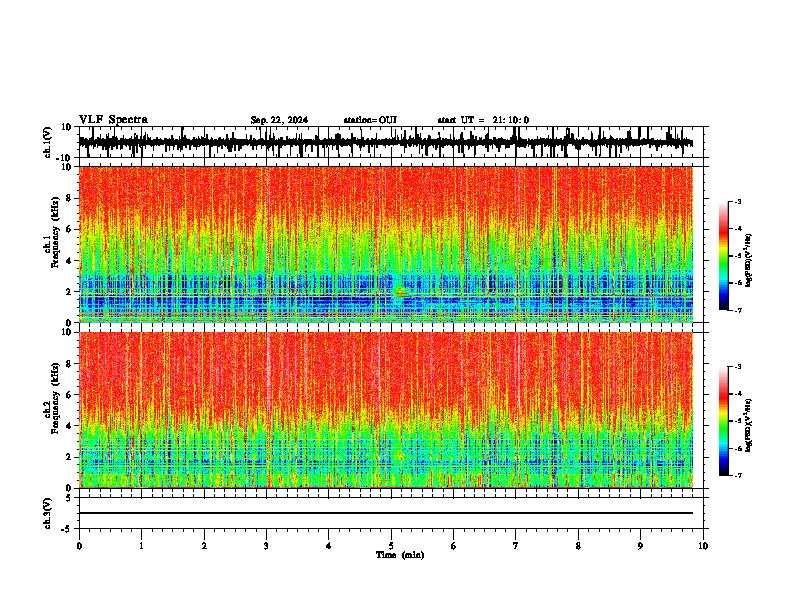Click time axis tick label "4"
This screenshot has width=792, height=612.
pos(329,546)
